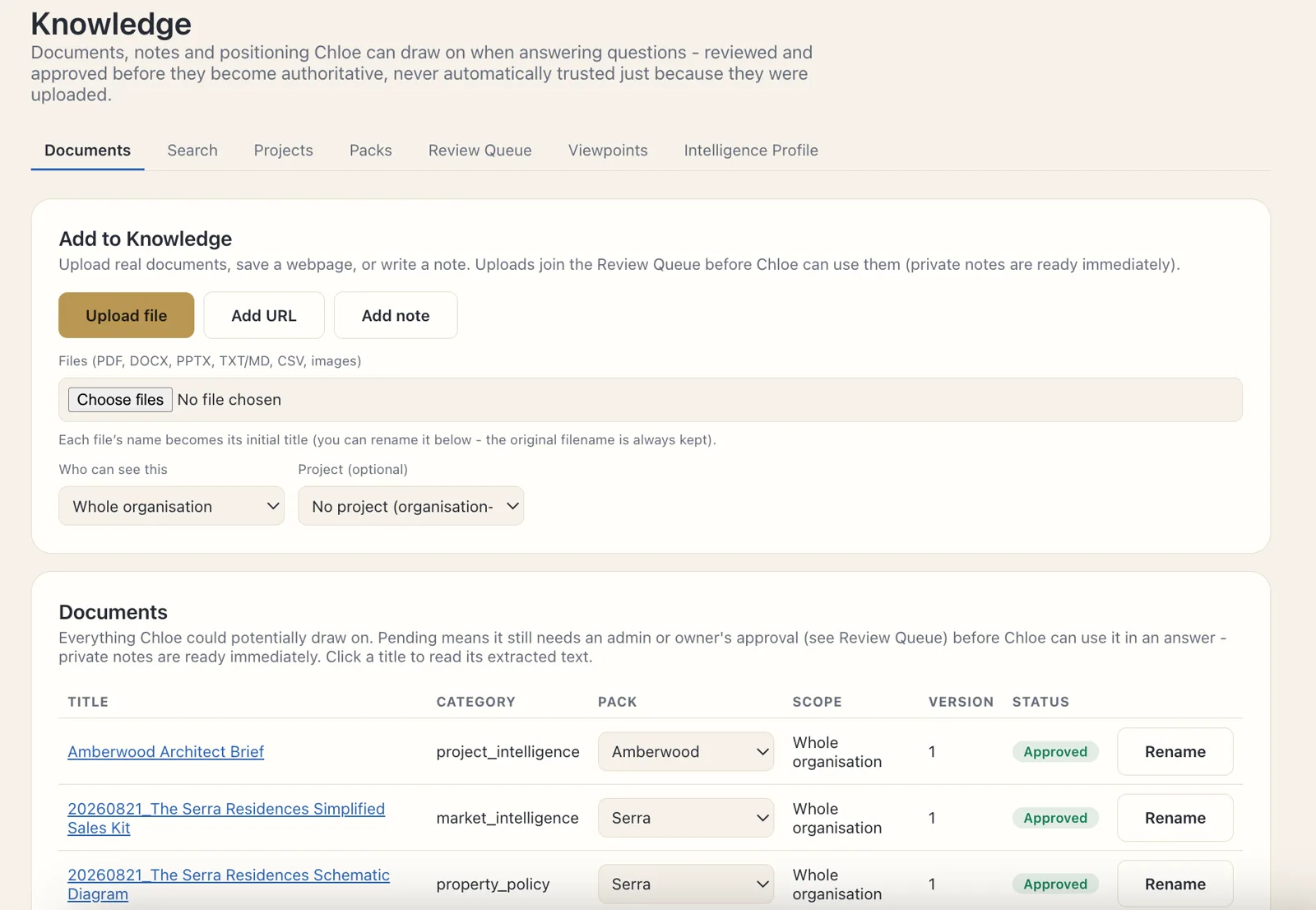Go to the Projects tab
This screenshot has width=1316, height=910.
283,151
